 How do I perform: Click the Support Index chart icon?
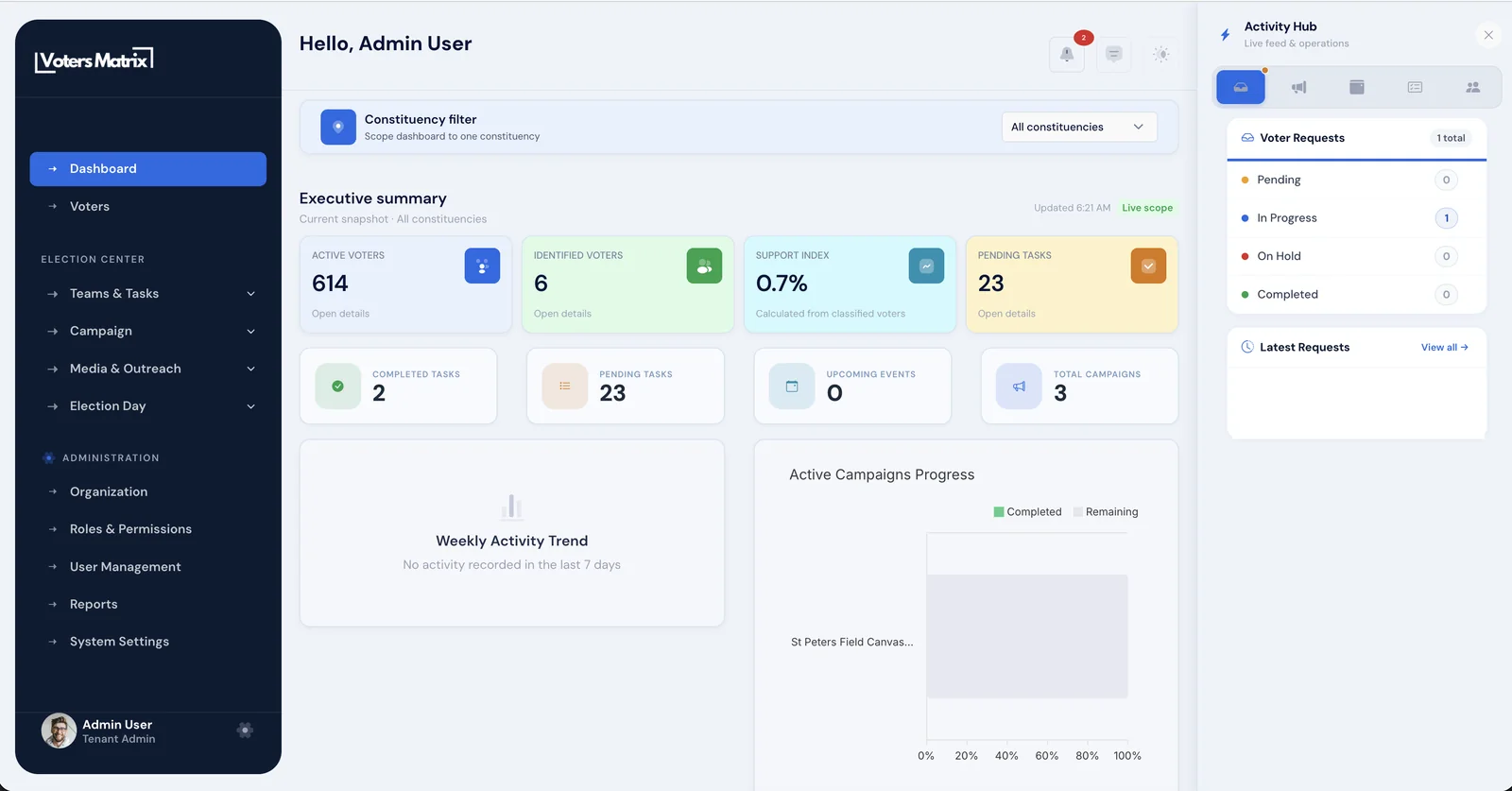click(x=926, y=266)
